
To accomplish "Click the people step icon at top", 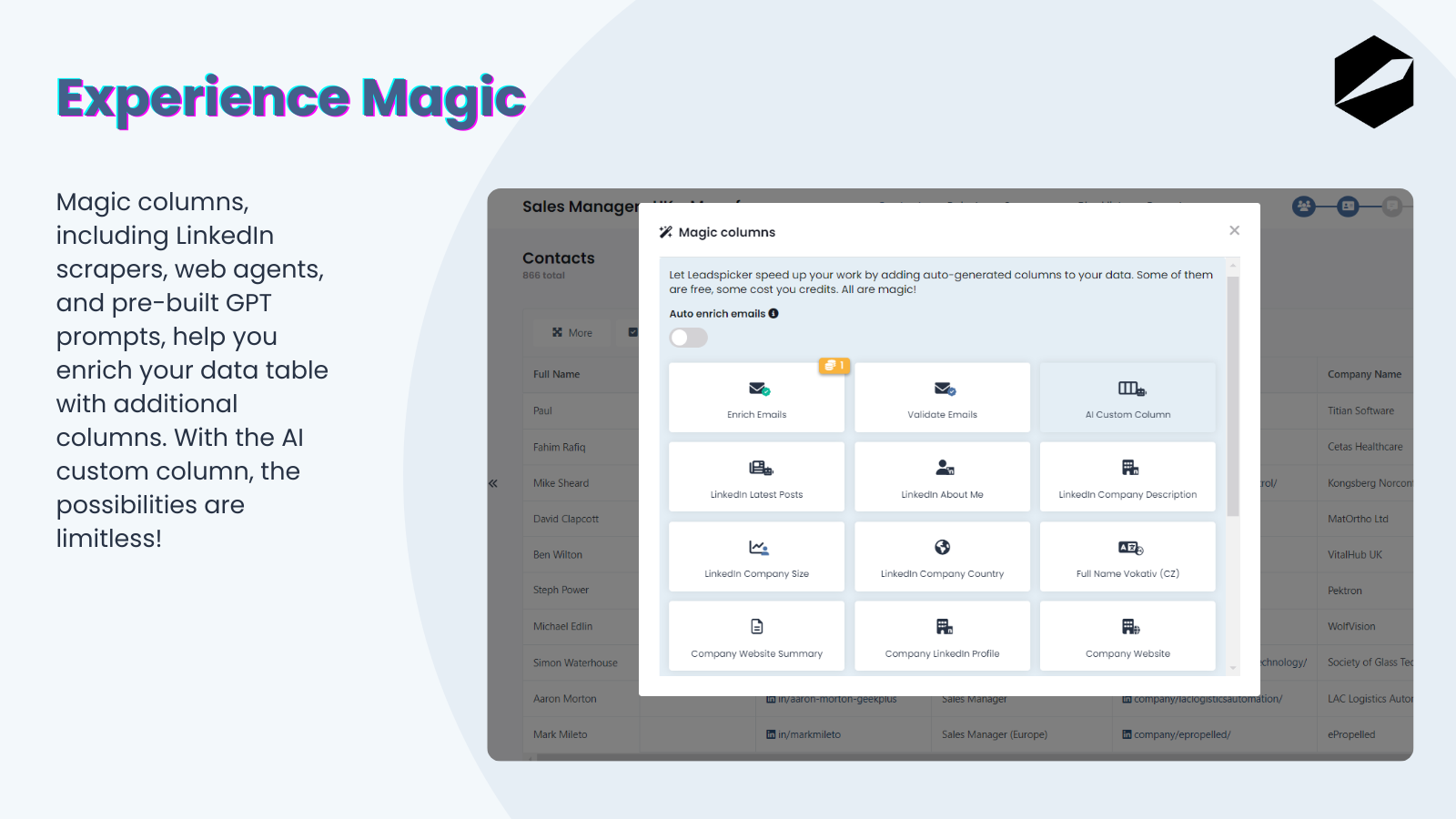I will coord(1304,207).
